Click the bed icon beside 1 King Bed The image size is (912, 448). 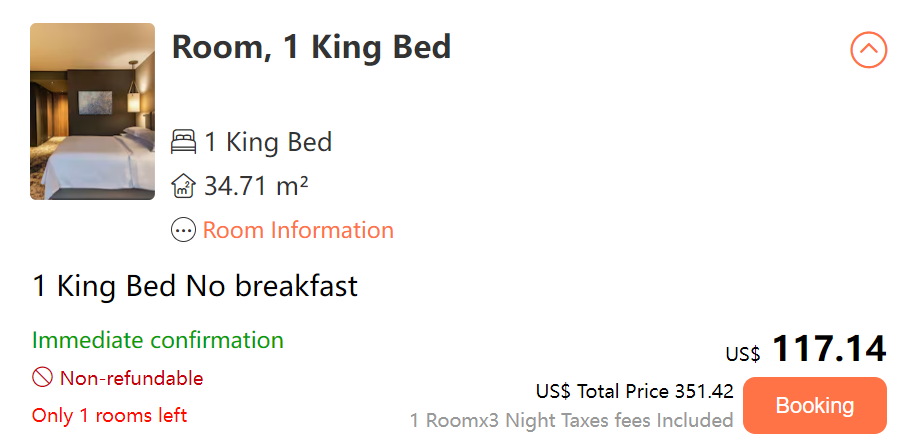tap(183, 142)
